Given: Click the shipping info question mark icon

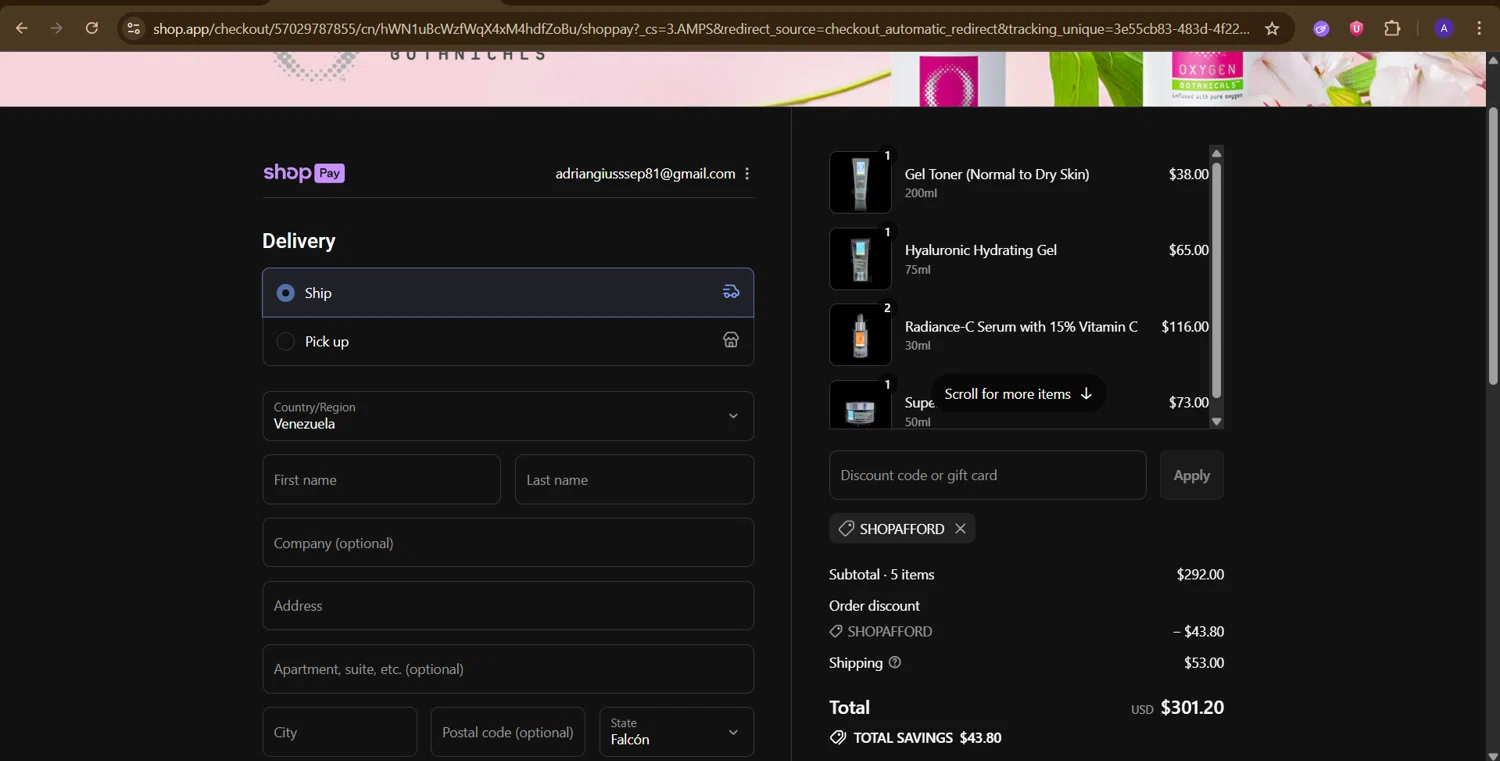Looking at the screenshot, I should click(895, 662).
